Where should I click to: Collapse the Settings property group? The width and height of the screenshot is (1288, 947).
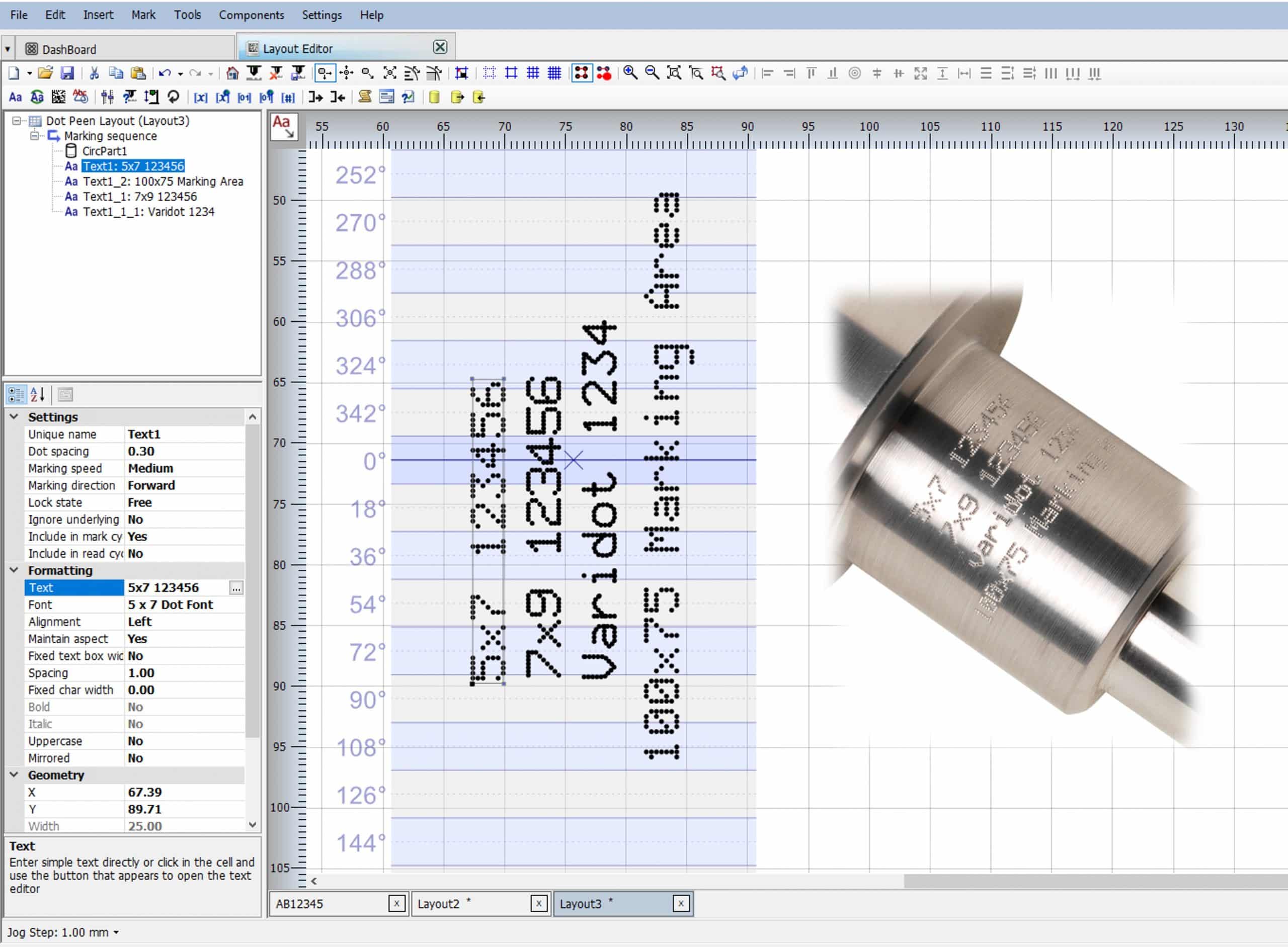(x=14, y=417)
